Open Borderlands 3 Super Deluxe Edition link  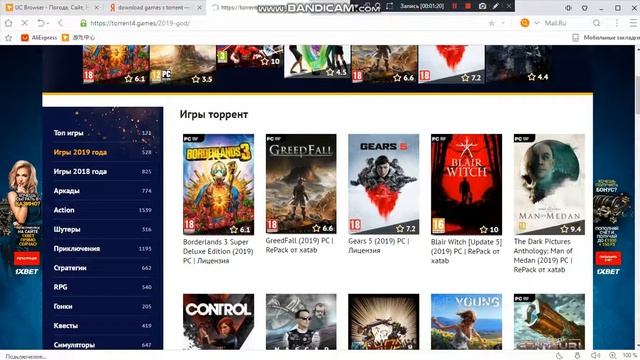point(218,251)
